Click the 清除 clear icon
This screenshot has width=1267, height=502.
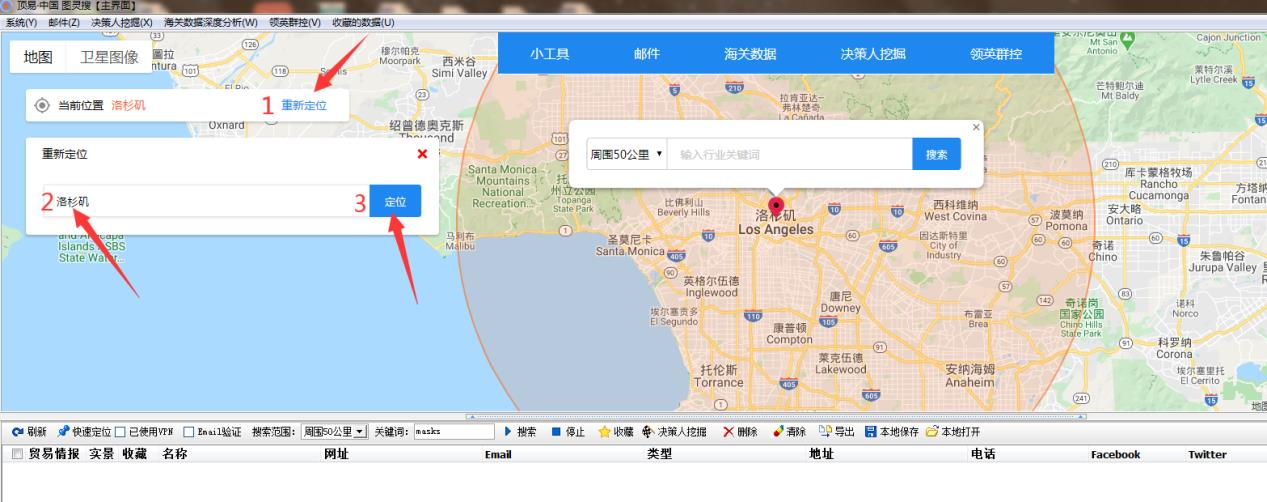coord(778,432)
